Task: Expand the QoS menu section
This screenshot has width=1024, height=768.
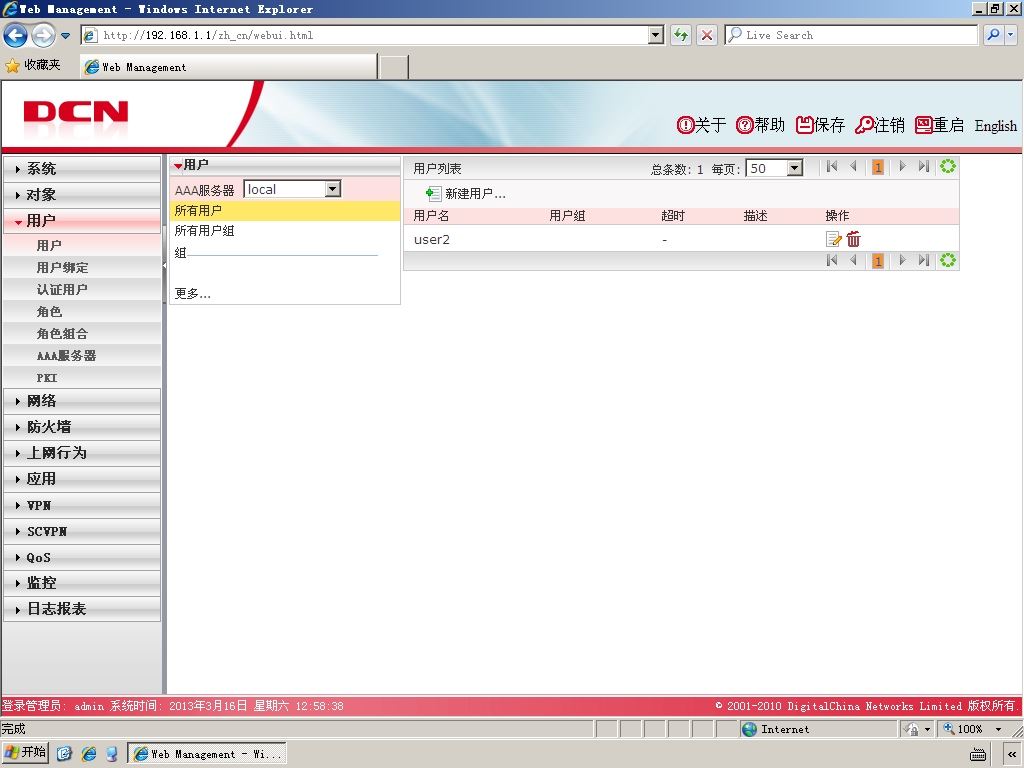Action: coord(82,557)
